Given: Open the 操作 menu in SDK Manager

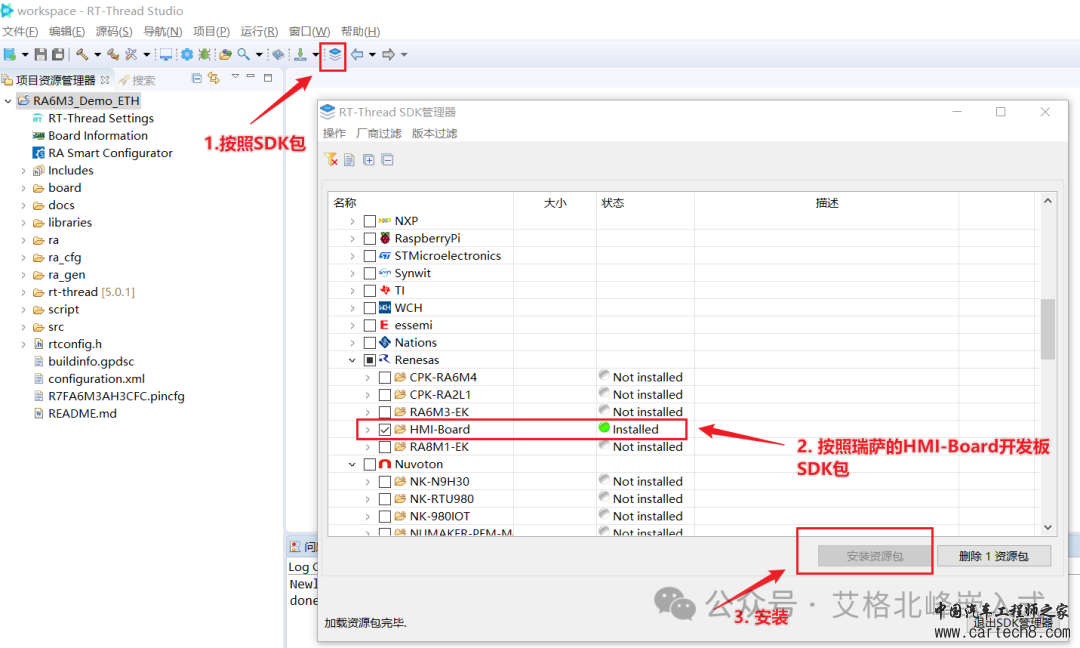Looking at the screenshot, I should pos(334,133).
